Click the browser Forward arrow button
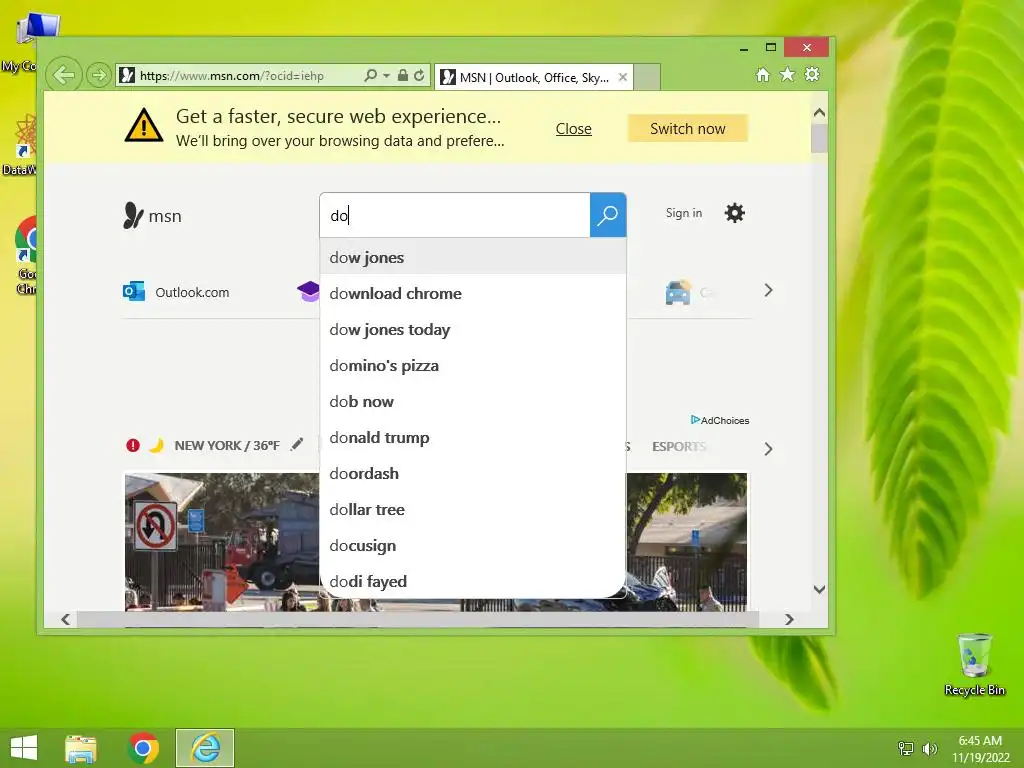 coord(99,75)
